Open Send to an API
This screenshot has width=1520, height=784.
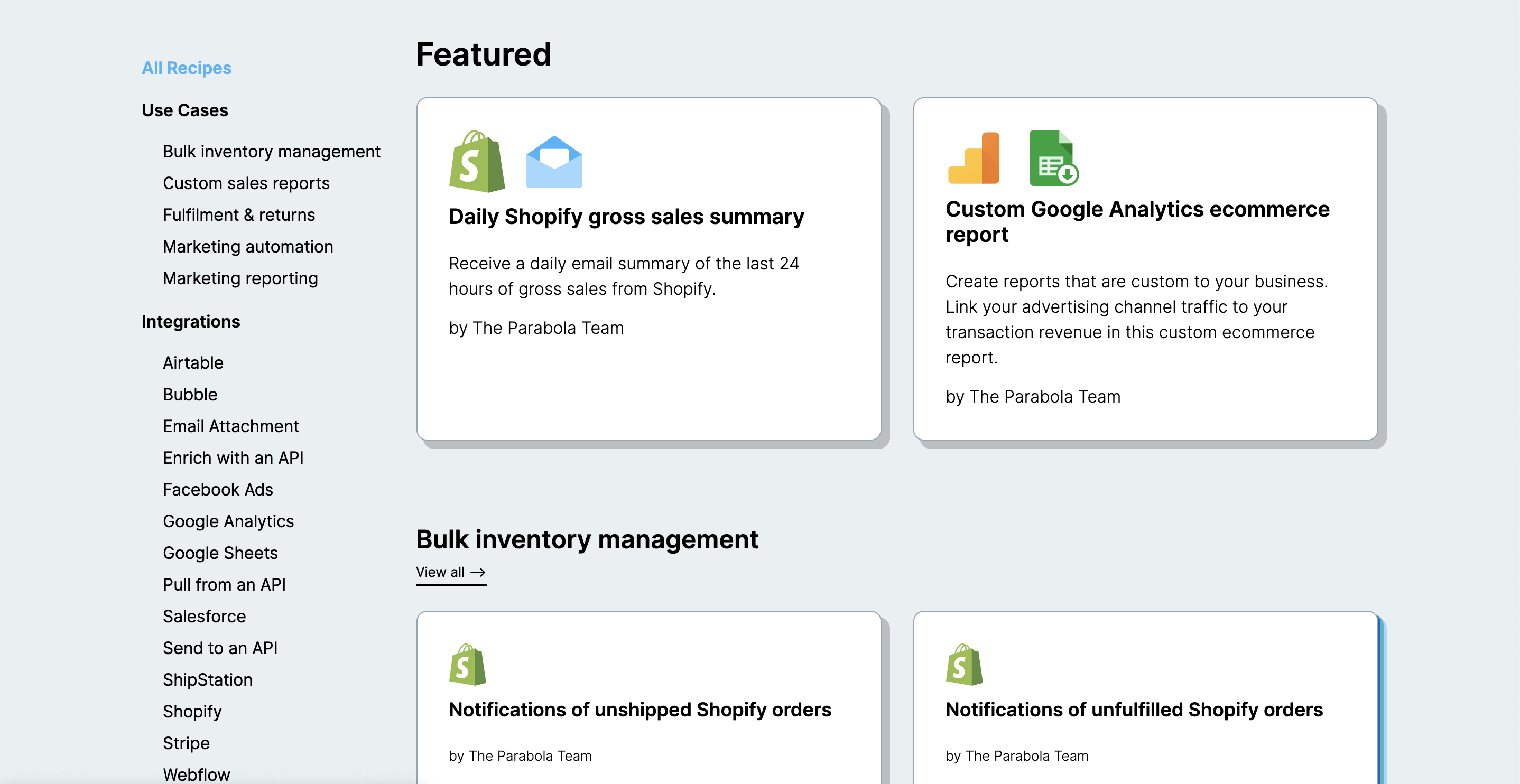coord(220,648)
